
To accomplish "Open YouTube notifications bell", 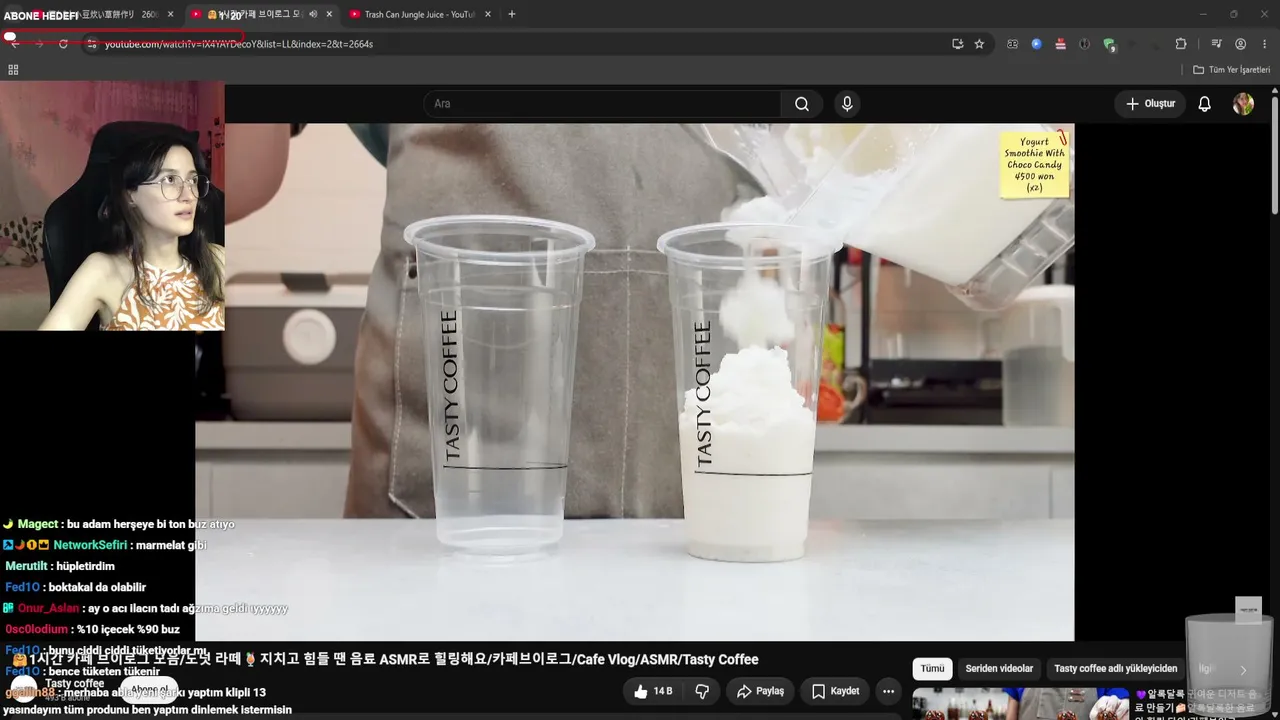I will (1205, 104).
